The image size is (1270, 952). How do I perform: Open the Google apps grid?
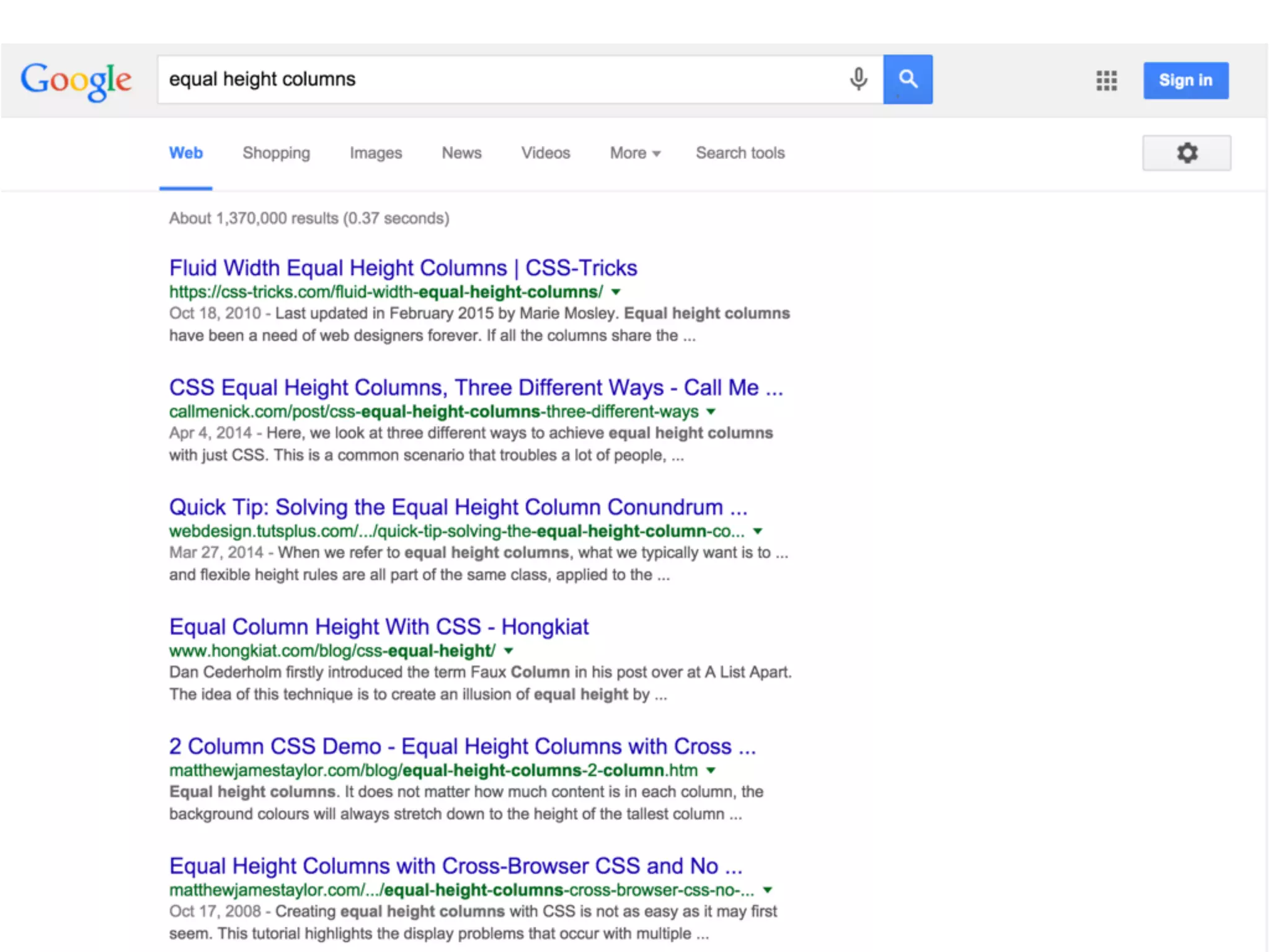[1106, 81]
